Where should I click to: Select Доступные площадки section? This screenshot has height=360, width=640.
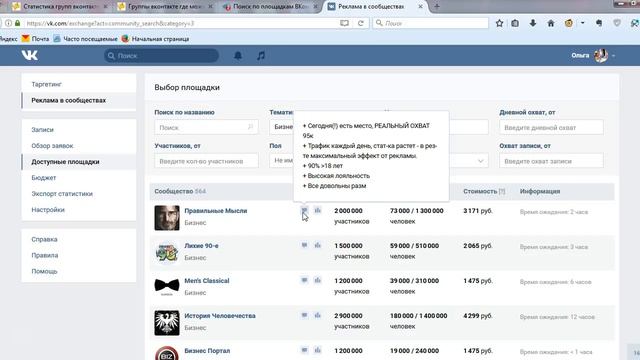pyautogui.click(x=65, y=162)
